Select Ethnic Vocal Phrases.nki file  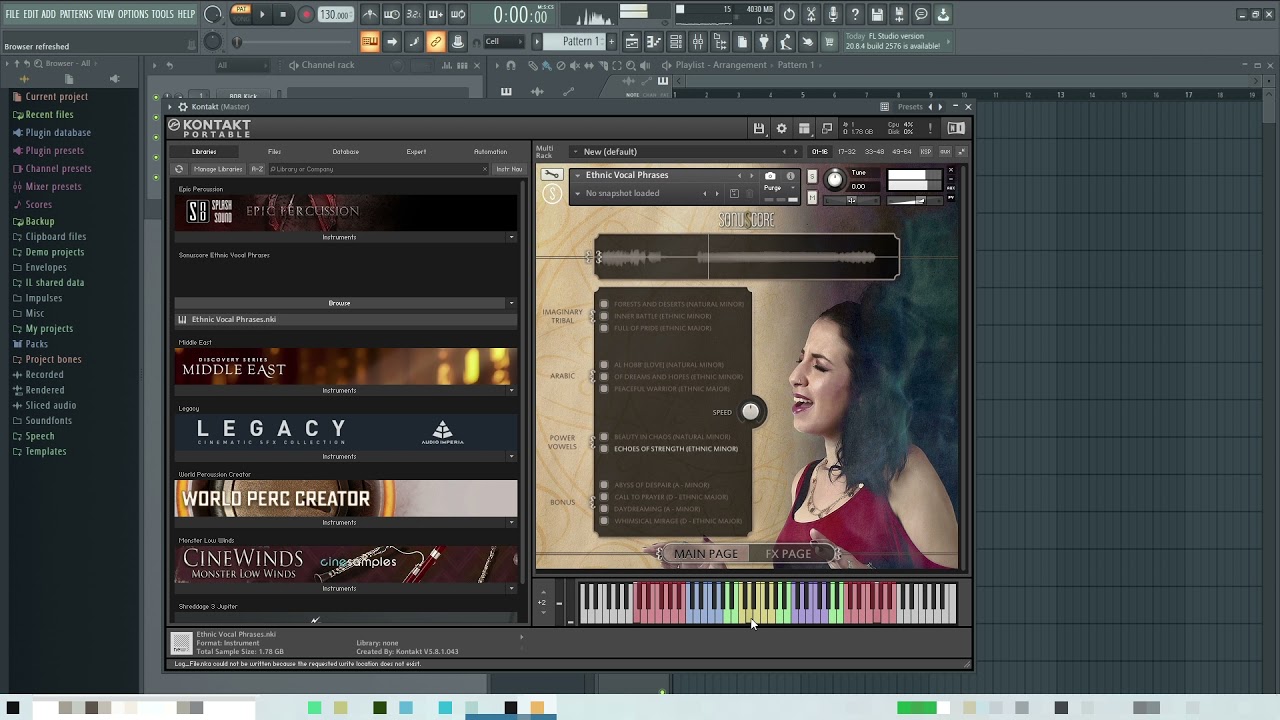[346, 320]
